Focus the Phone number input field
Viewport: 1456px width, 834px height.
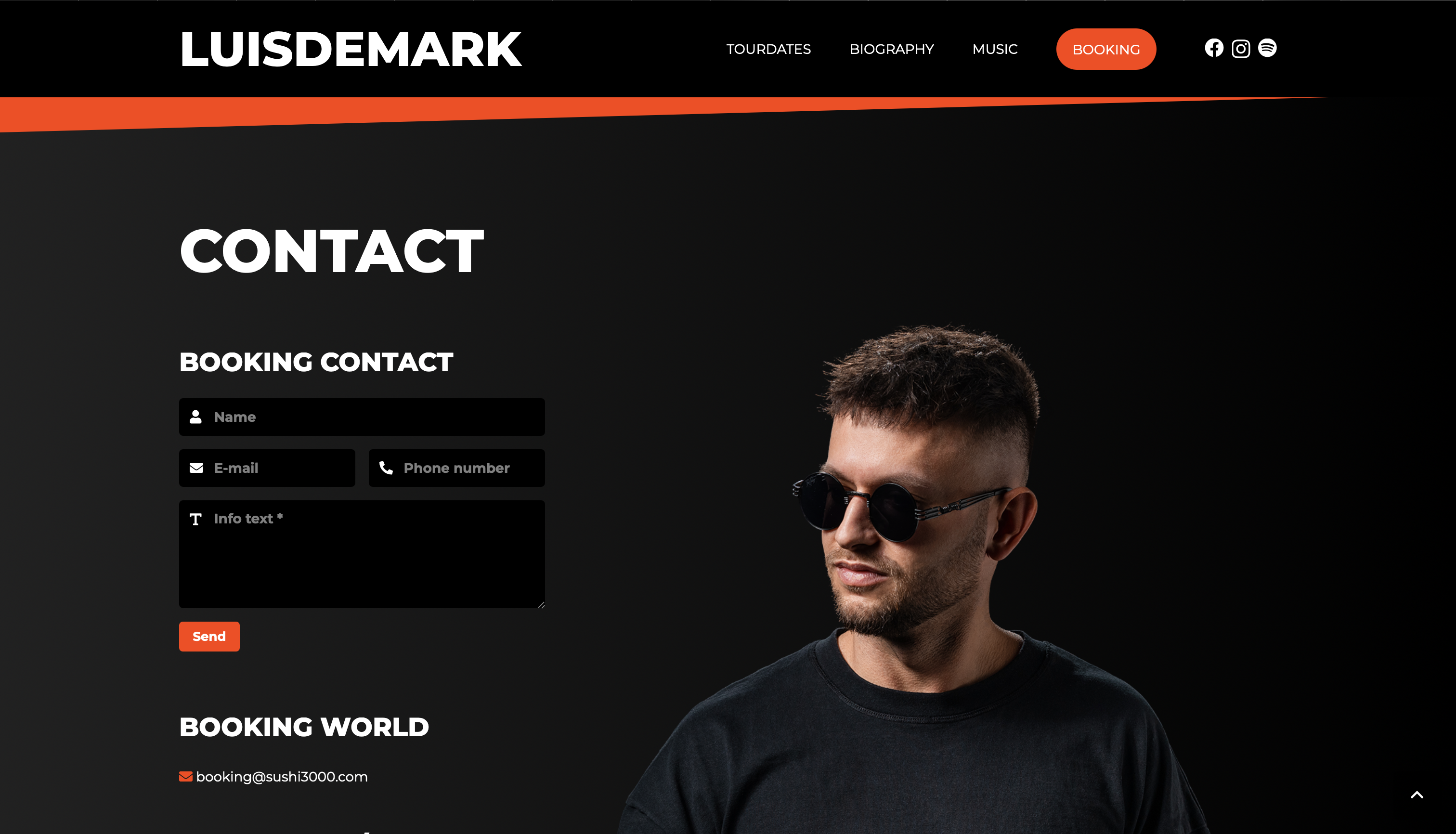pos(456,468)
